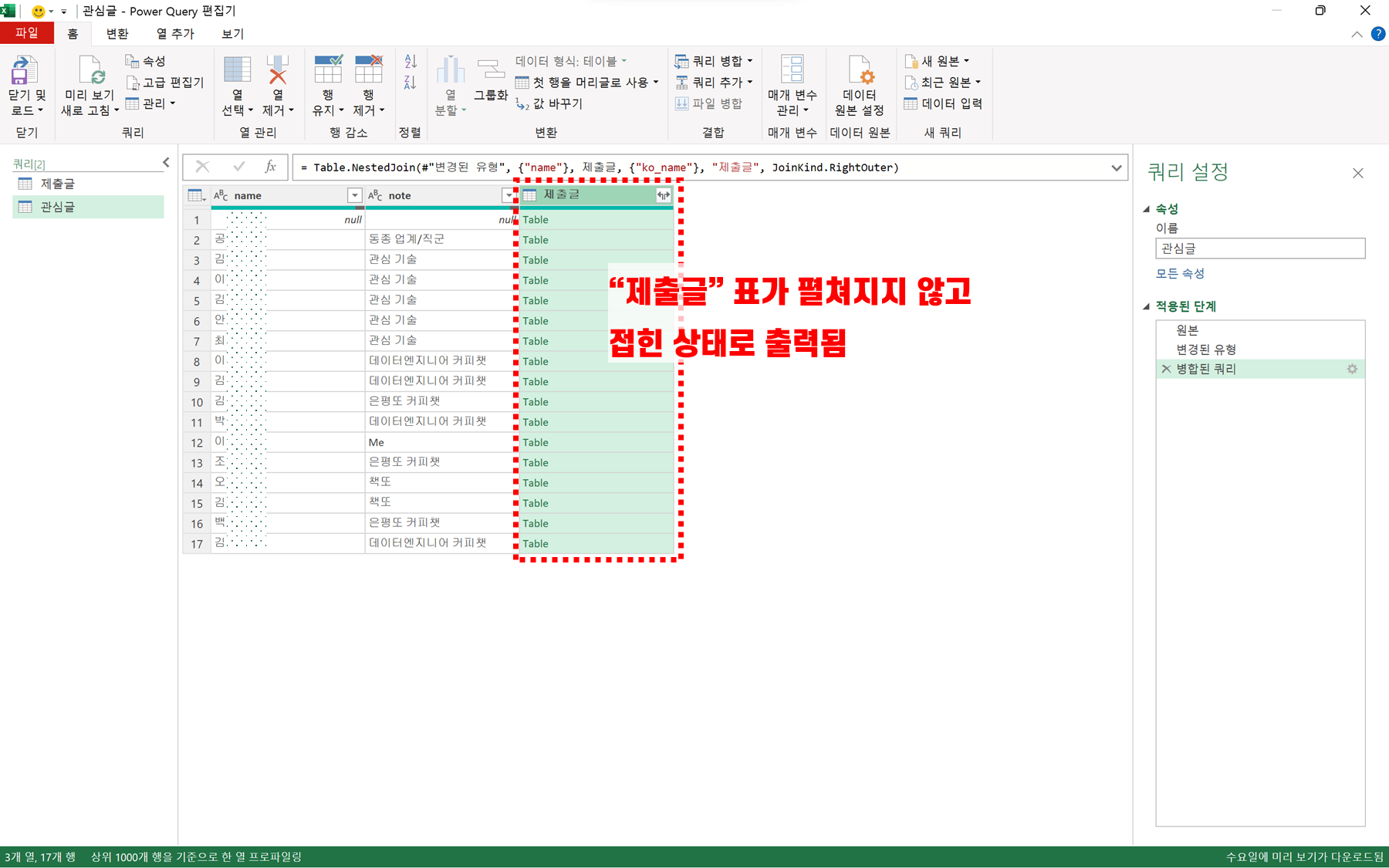Select row number 17 in the grid
Screen dimensions: 1389x868
[x=197, y=544]
